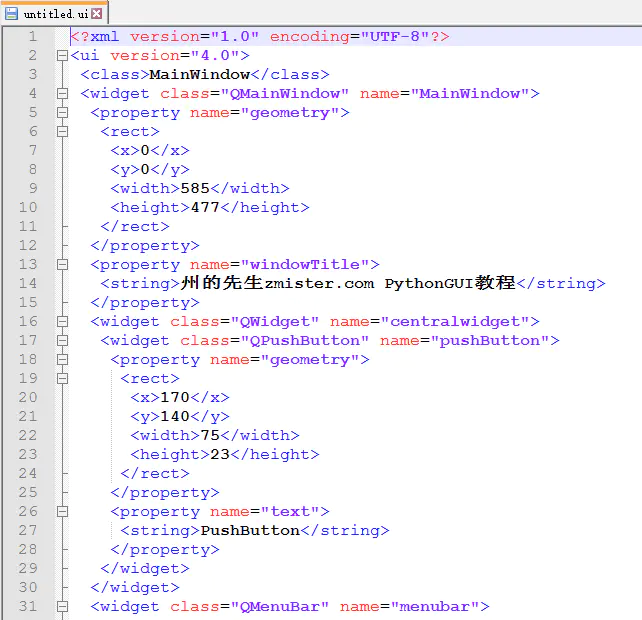
Task: Click the "windowTitle" attribute value
Action: (305, 265)
